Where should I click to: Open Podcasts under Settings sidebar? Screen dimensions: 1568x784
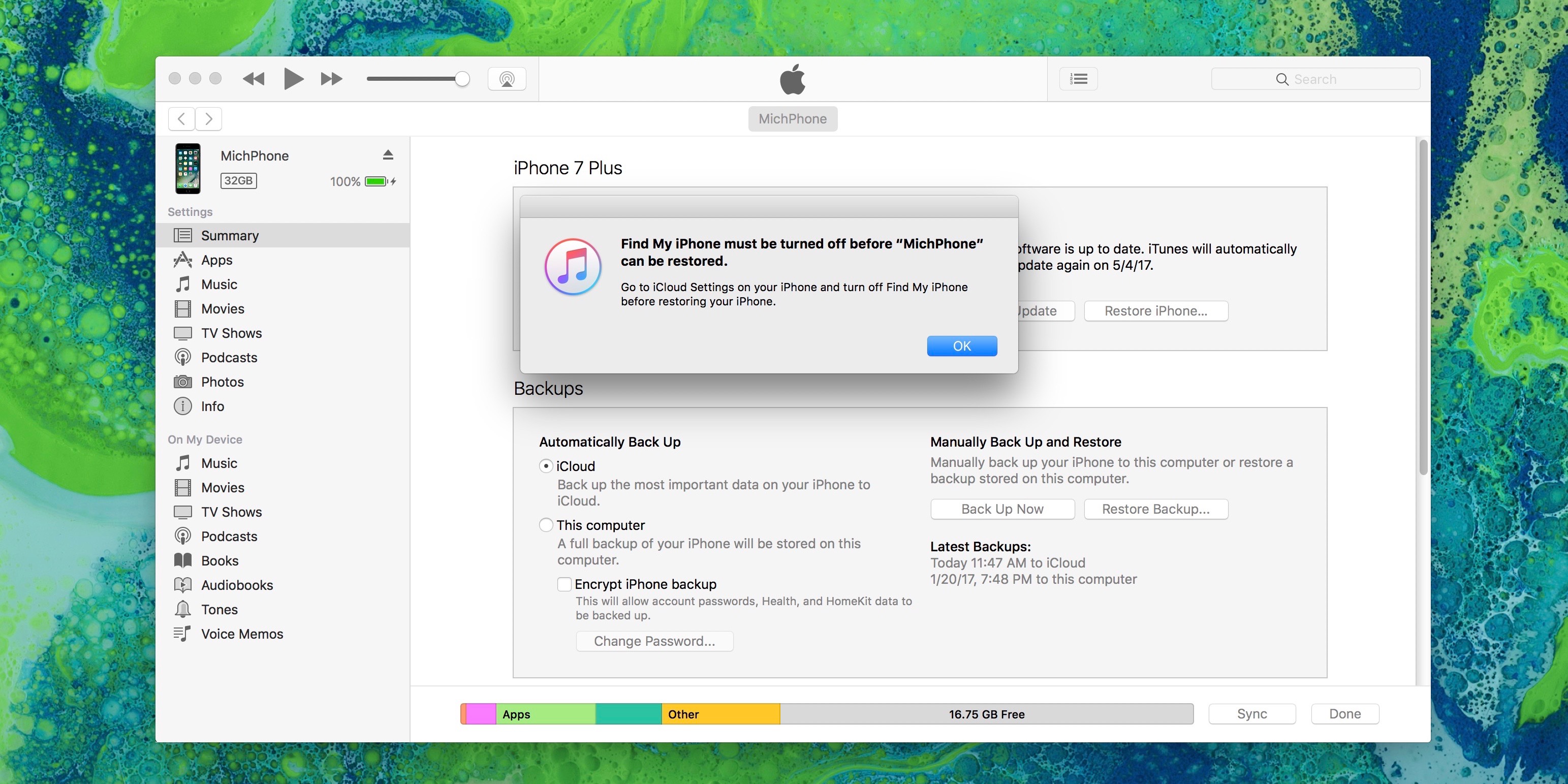pos(229,357)
